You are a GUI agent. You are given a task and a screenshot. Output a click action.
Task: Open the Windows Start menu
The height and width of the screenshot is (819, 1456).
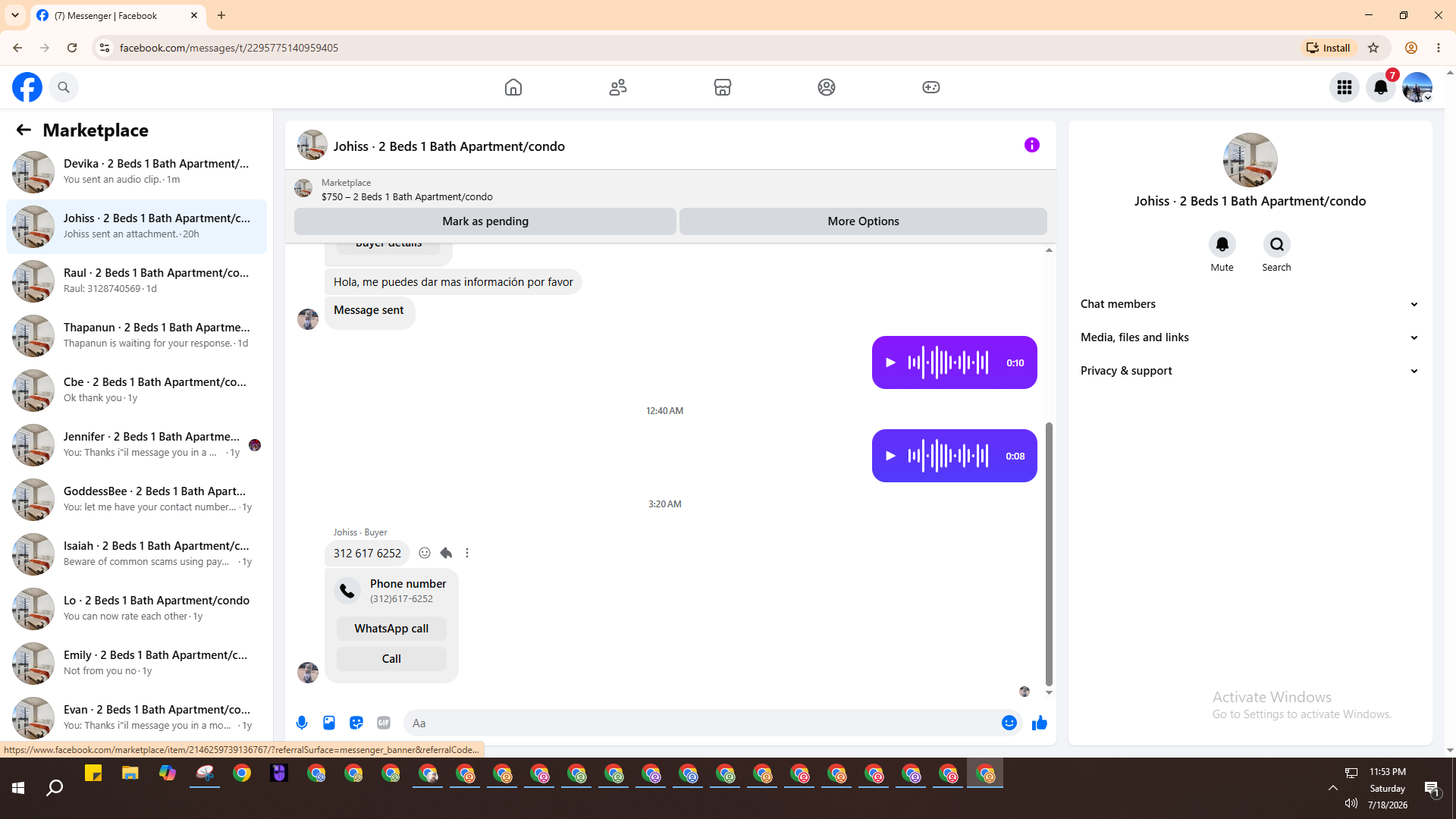click(x=18, y=789)
